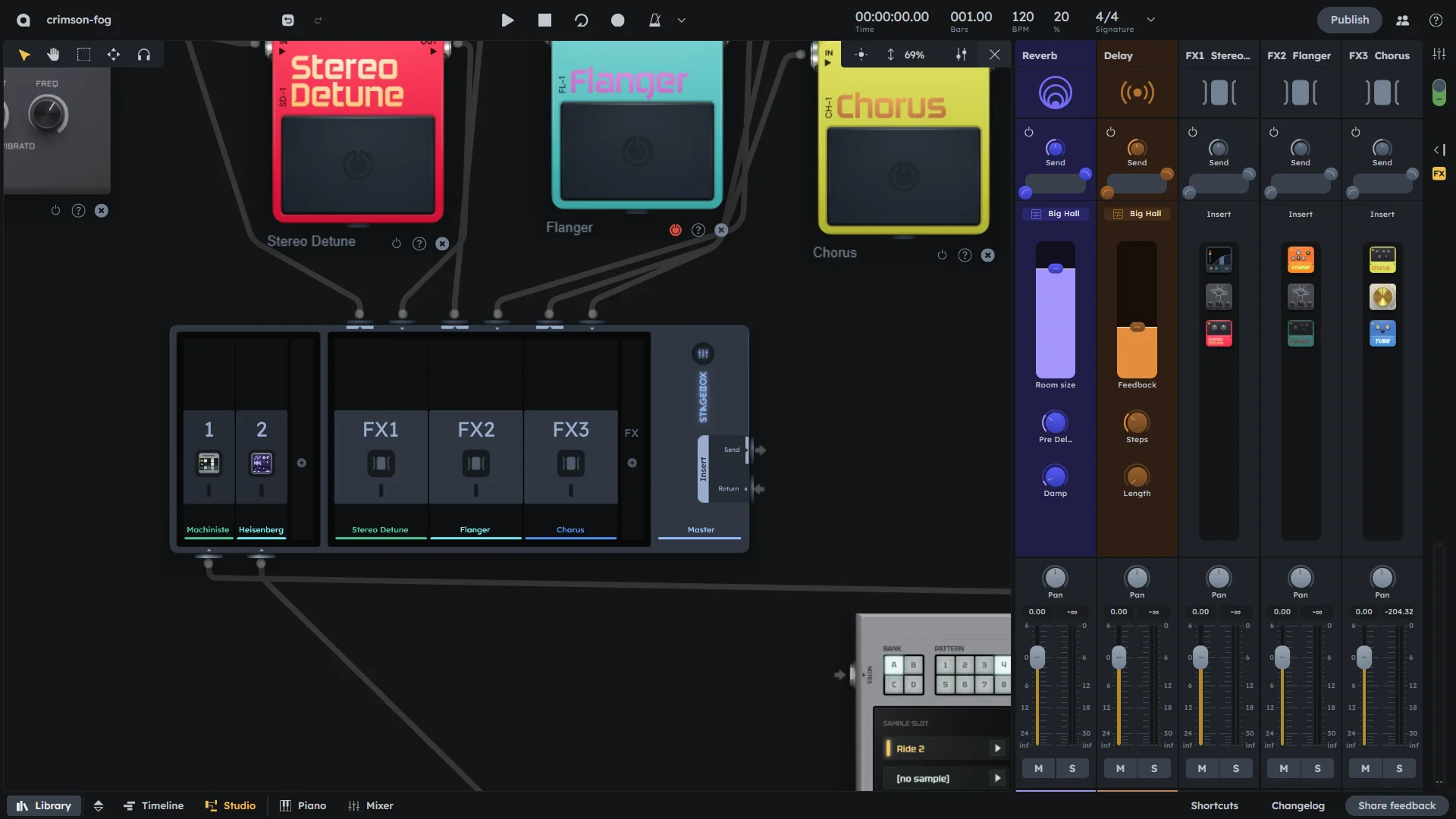This screenshot has width=1456, height=819.
Task: Click the Stagebox mixer settings icon
Action: click(703, 353)
